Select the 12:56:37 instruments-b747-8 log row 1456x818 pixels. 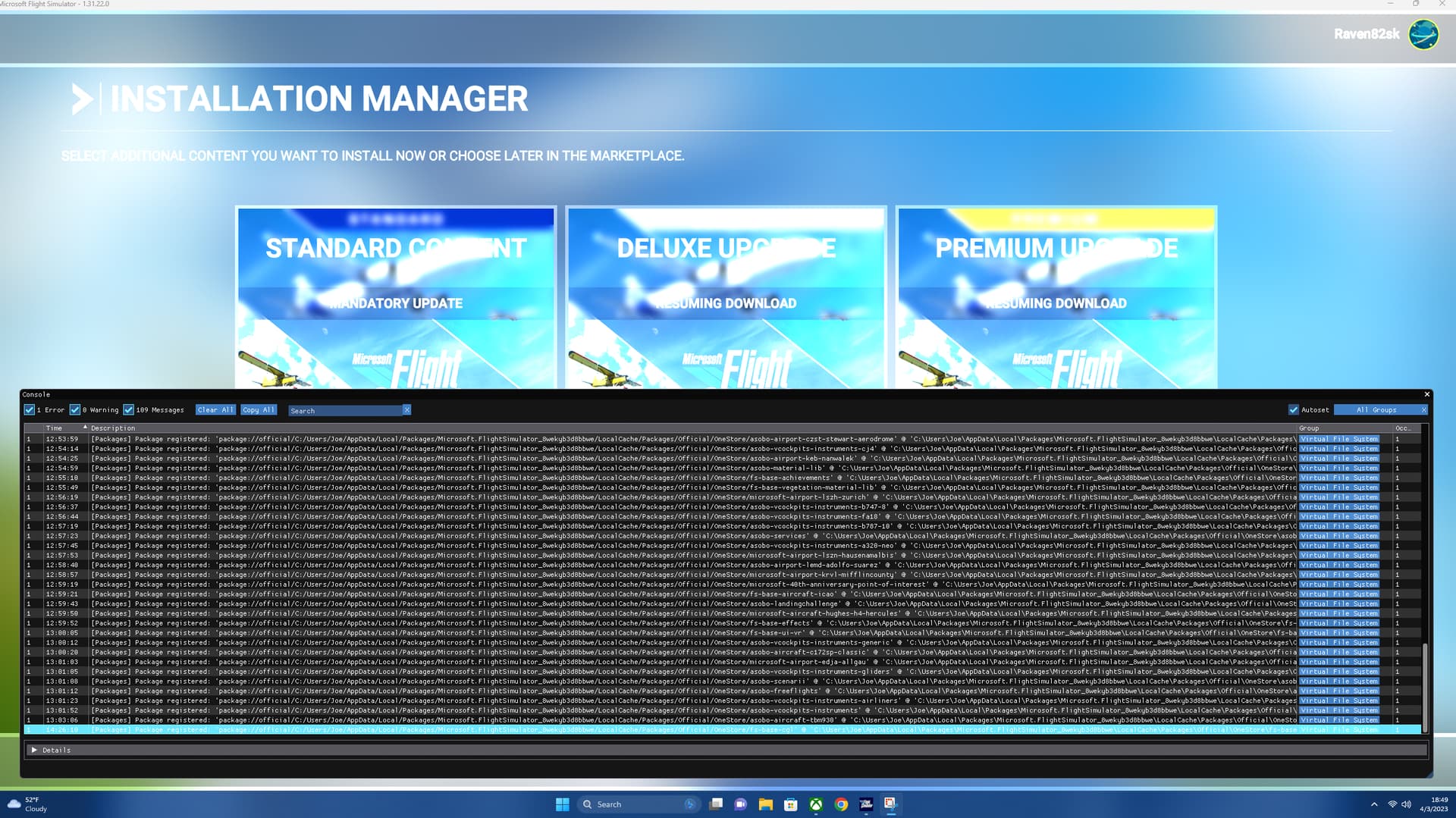pos(723,507)
